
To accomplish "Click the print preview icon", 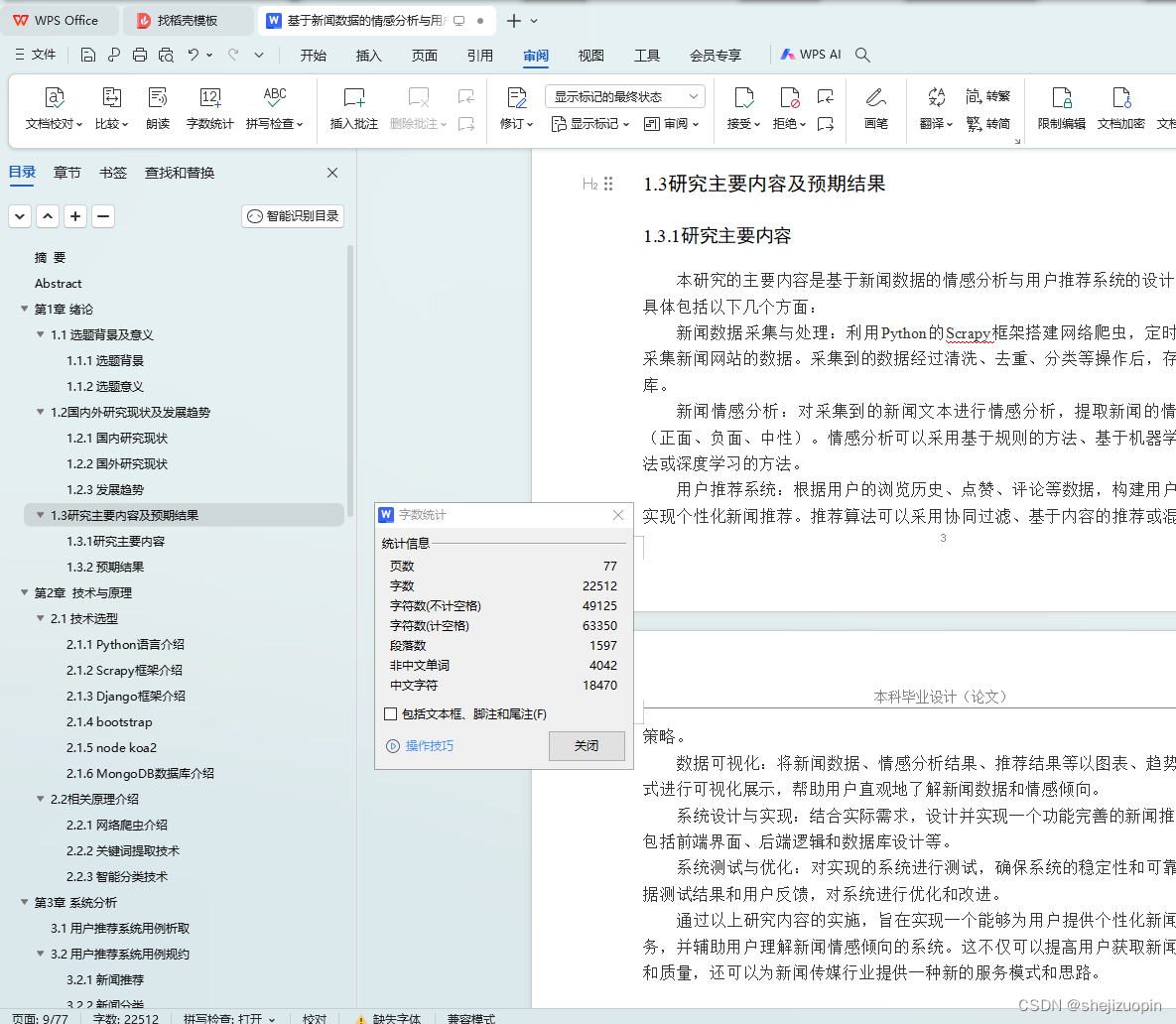I will click(166, 55).
